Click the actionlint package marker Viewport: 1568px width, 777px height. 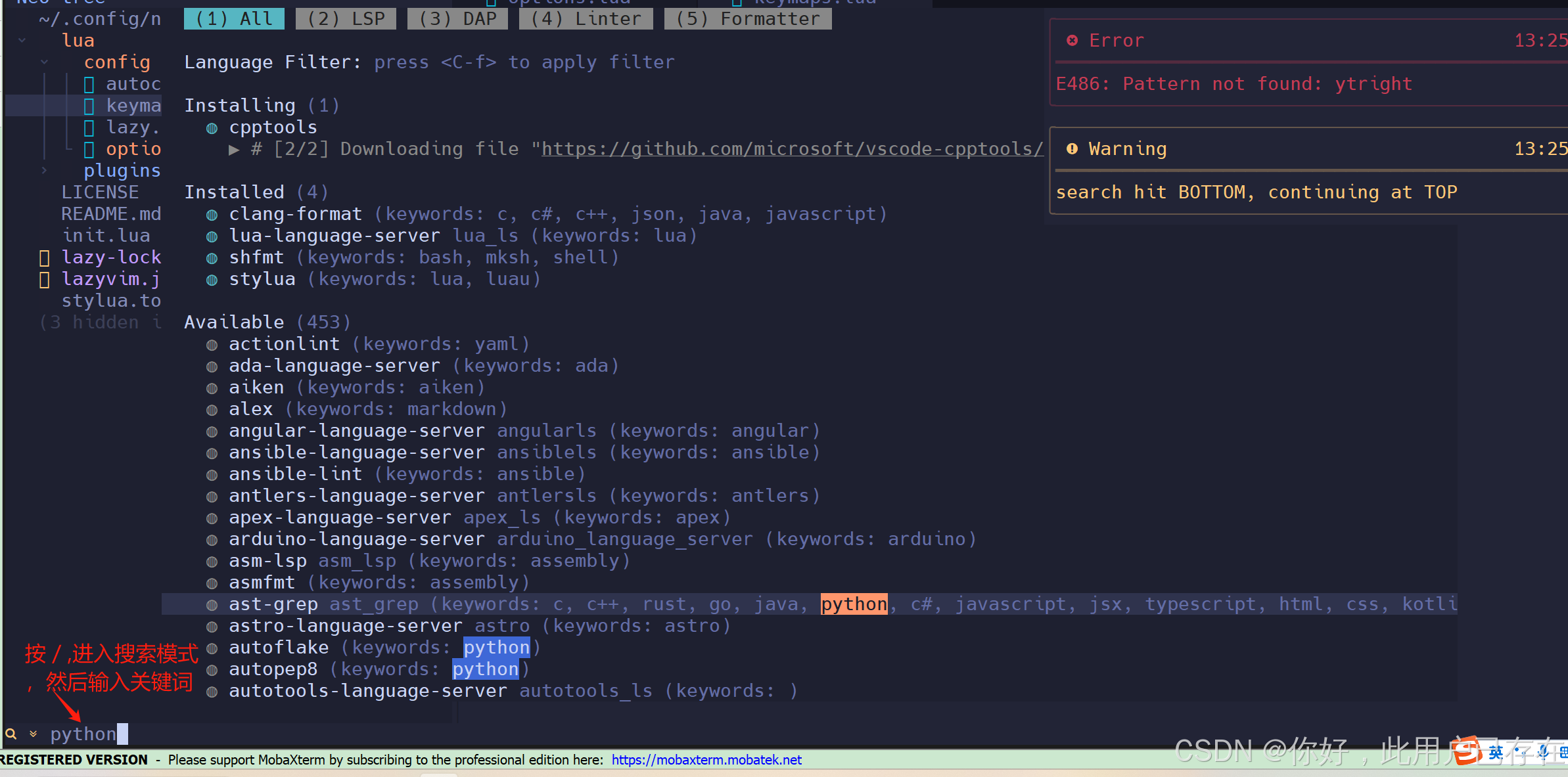(x=212, y=345)
